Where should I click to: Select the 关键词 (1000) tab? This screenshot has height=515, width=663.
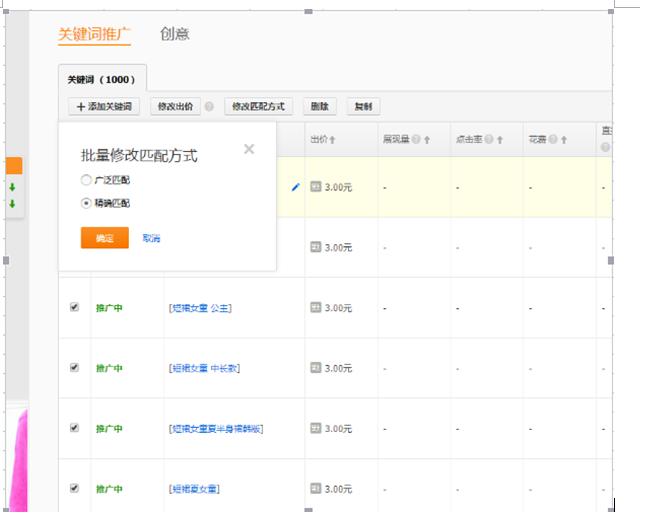pos(102,79)
